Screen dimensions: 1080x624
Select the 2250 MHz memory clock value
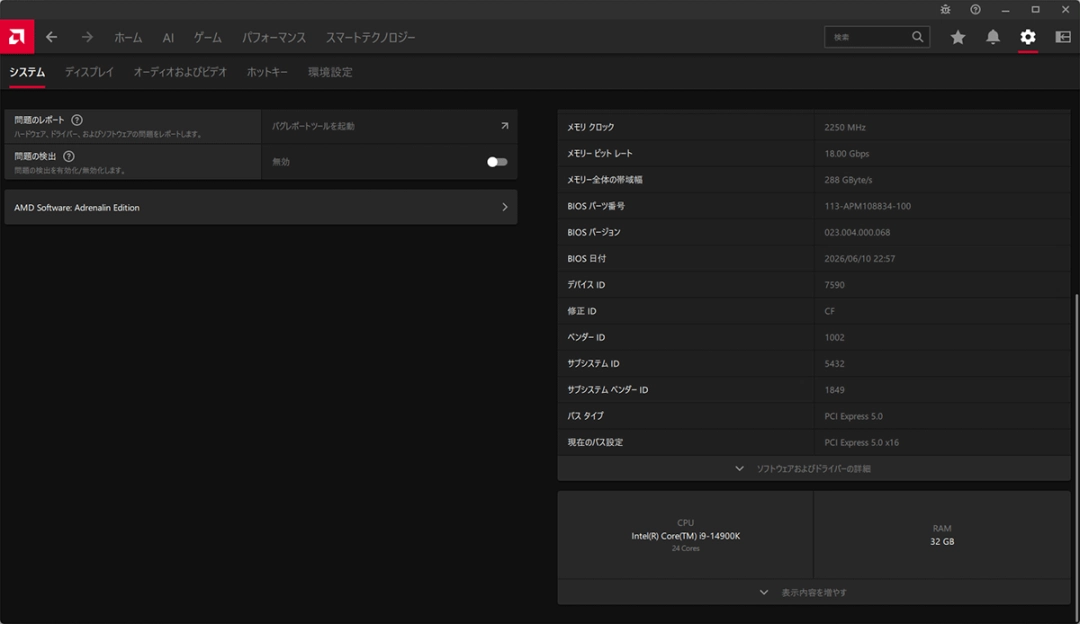click(844, 127)
